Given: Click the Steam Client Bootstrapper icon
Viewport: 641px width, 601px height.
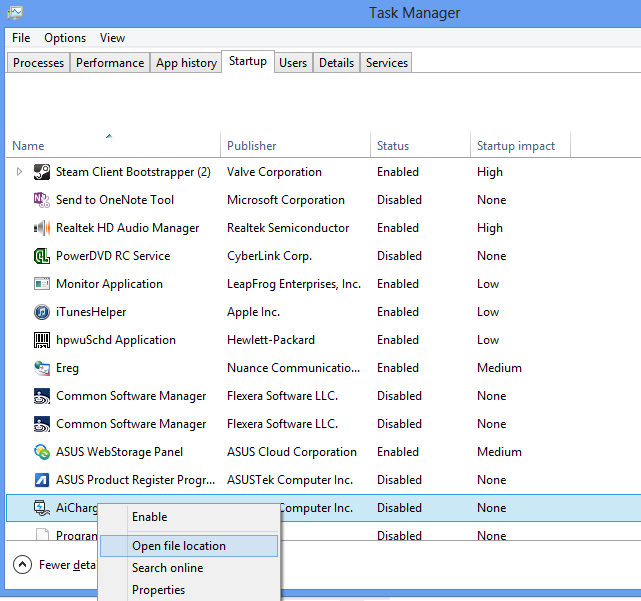Looking at the screenshot, I should click(42, 172).
